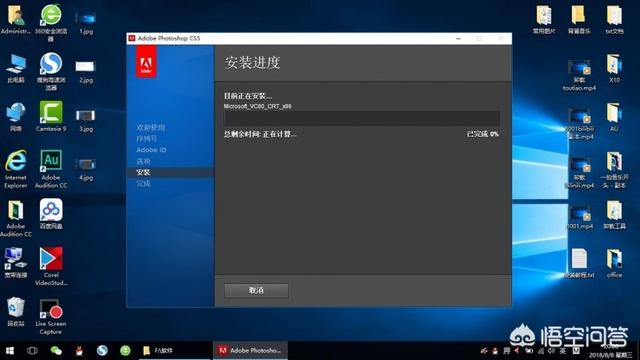Viewport: 640px width, 360px height.
Task: Click the 安装进度 heading
Action: pyautogui.click(x=252, y=62)
